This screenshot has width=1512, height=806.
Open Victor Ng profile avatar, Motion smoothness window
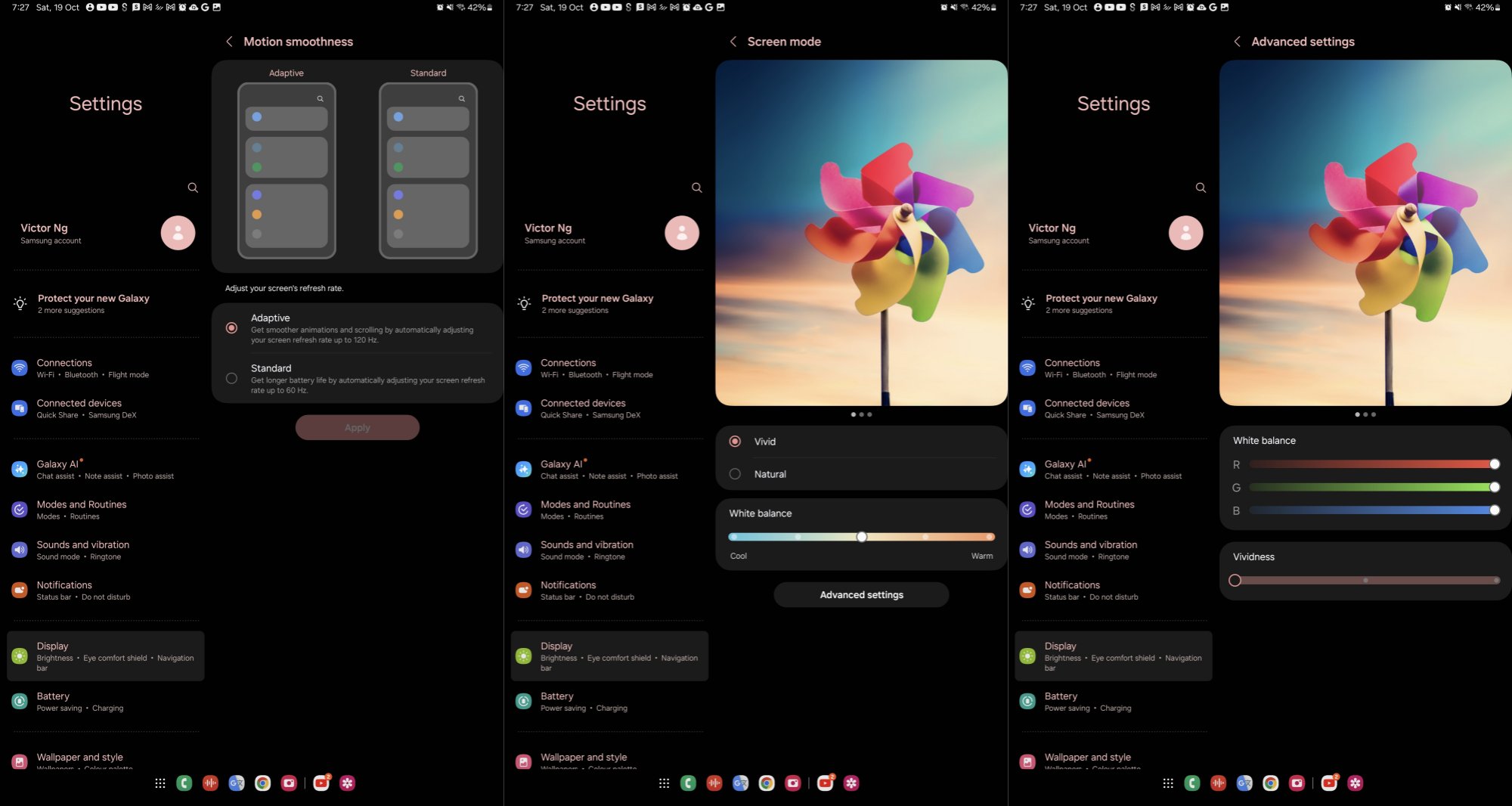(178, 233)
